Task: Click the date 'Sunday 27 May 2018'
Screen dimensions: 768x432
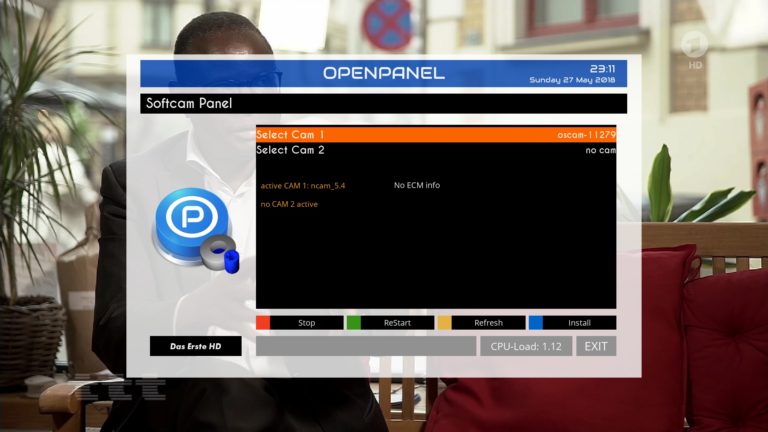Action: pos(572,80)
